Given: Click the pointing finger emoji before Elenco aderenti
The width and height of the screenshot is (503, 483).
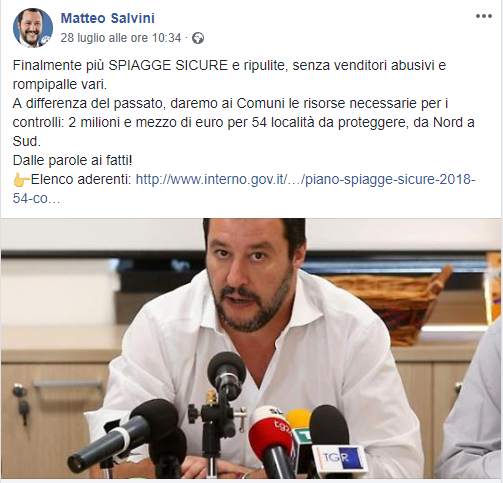Looking at the screenshot, I should pyautogui.click(x=21, y=180).
